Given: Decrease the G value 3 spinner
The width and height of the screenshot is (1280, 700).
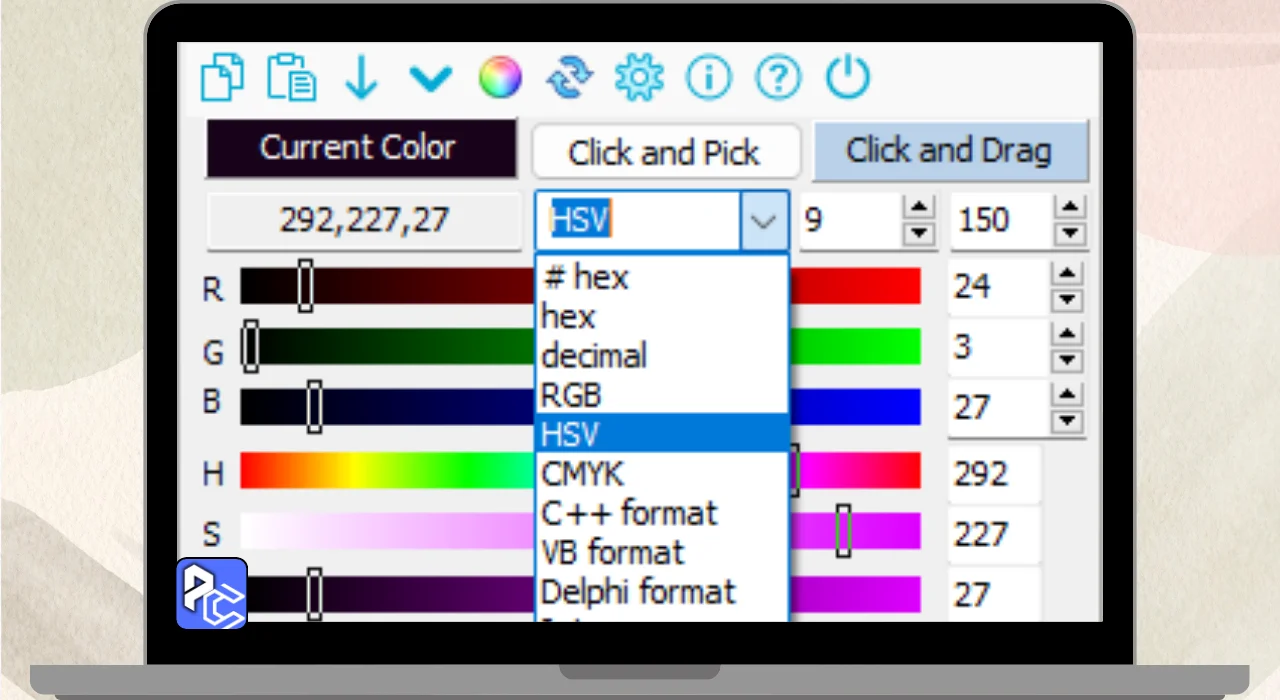Looking at the screenshot, I should [1069, 360].
